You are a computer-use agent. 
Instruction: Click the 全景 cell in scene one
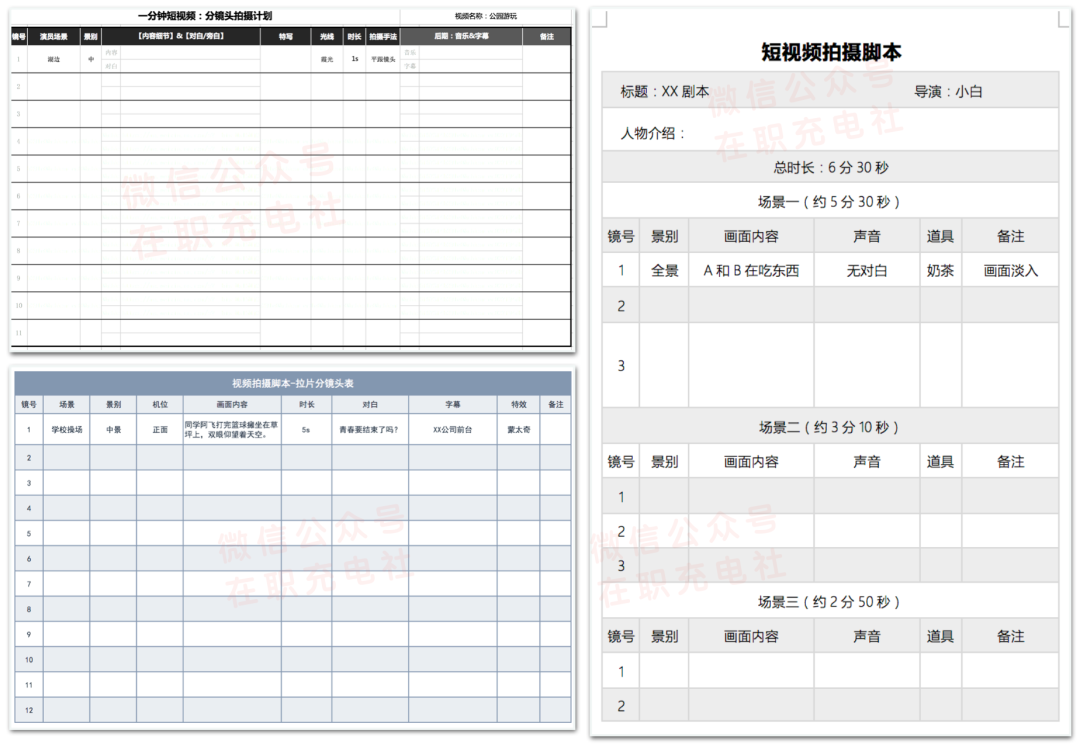pos(664,270)
